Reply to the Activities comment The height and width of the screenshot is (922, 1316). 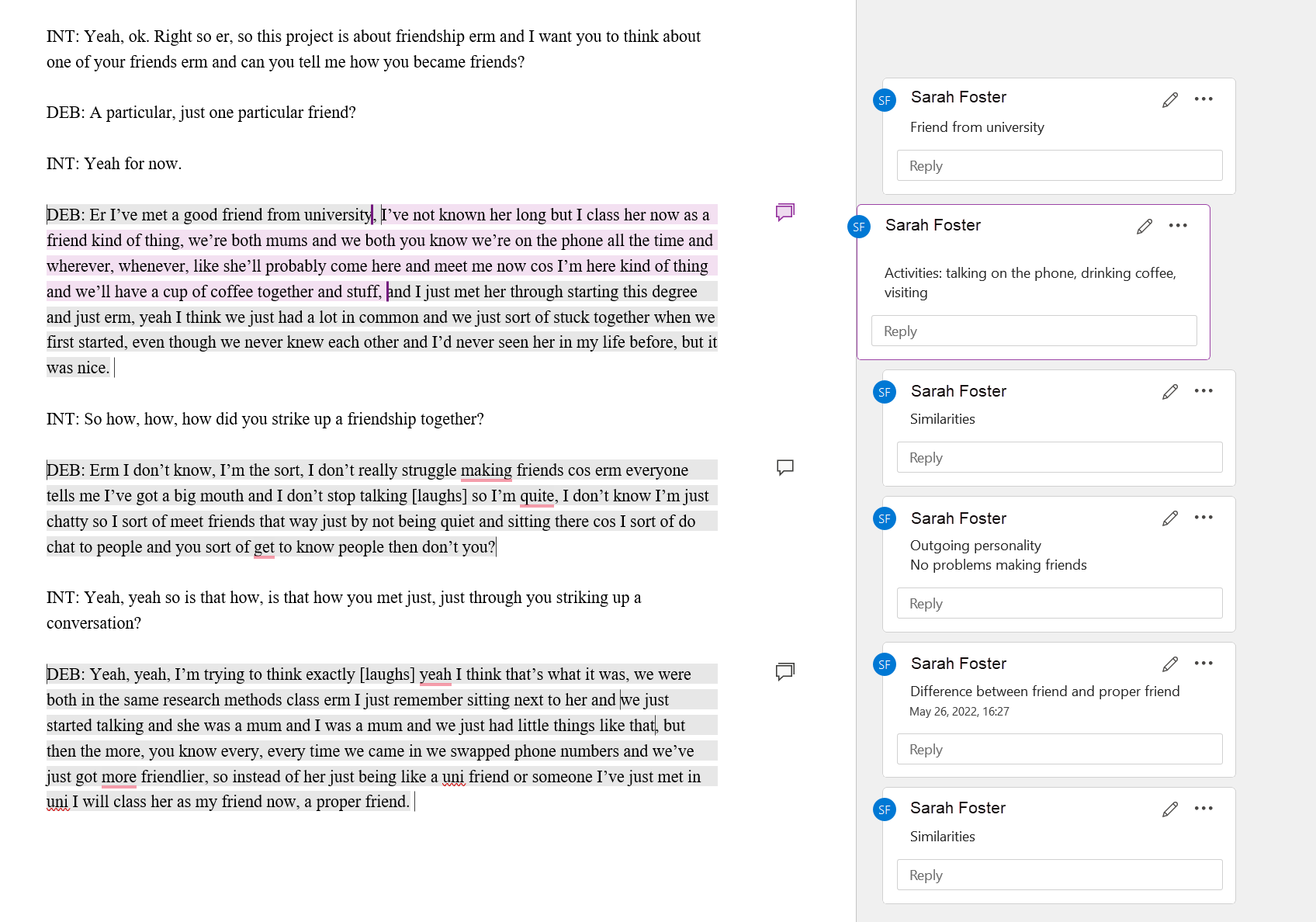(x=1034, y=331)
